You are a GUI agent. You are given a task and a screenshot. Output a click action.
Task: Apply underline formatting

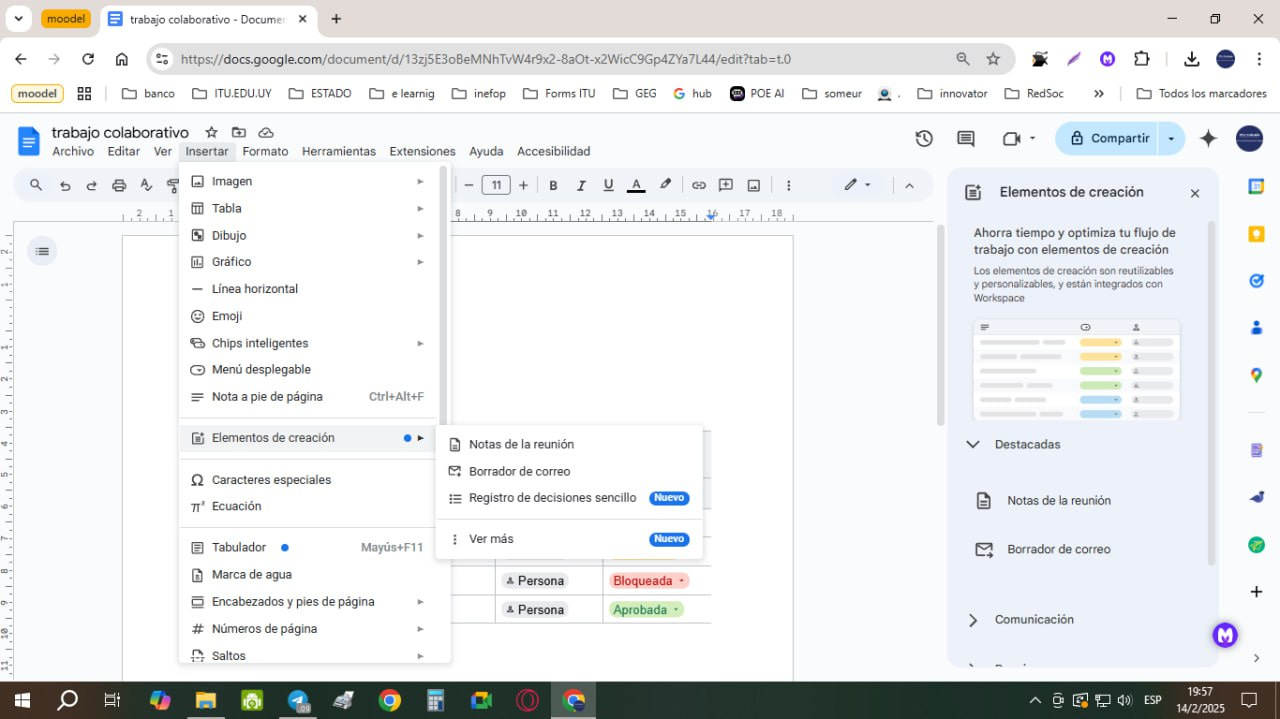(608, 185)
